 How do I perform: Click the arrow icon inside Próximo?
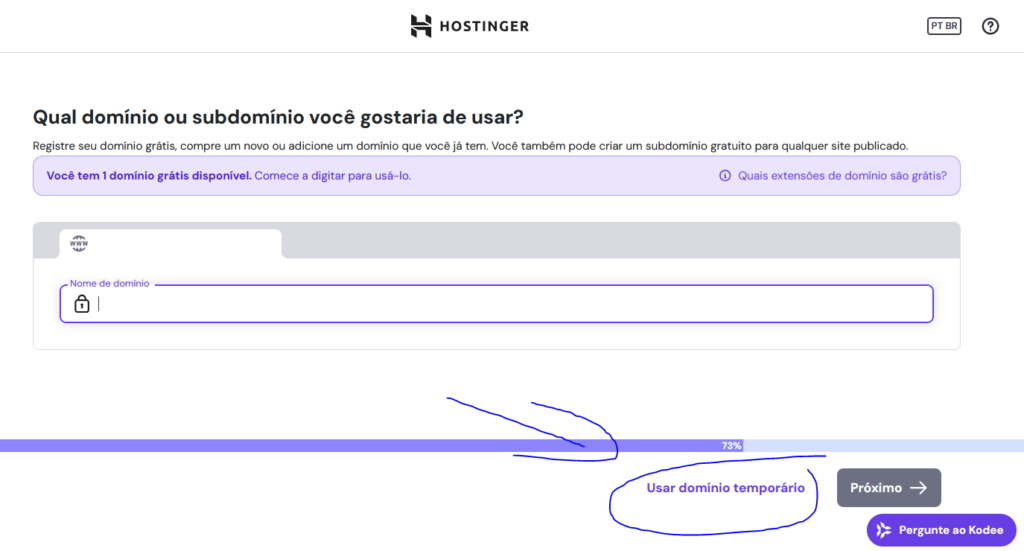pyautogui.click(x=918, y=488)
